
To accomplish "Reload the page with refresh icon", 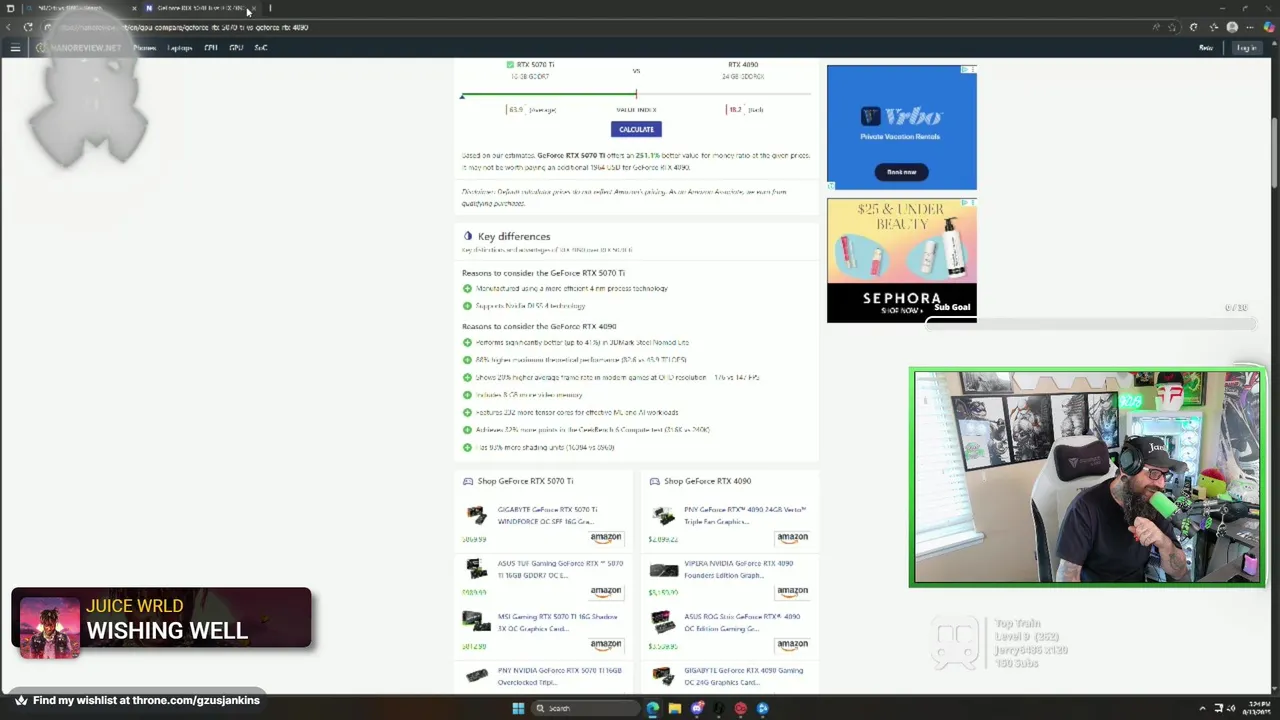I will point(28,27).
